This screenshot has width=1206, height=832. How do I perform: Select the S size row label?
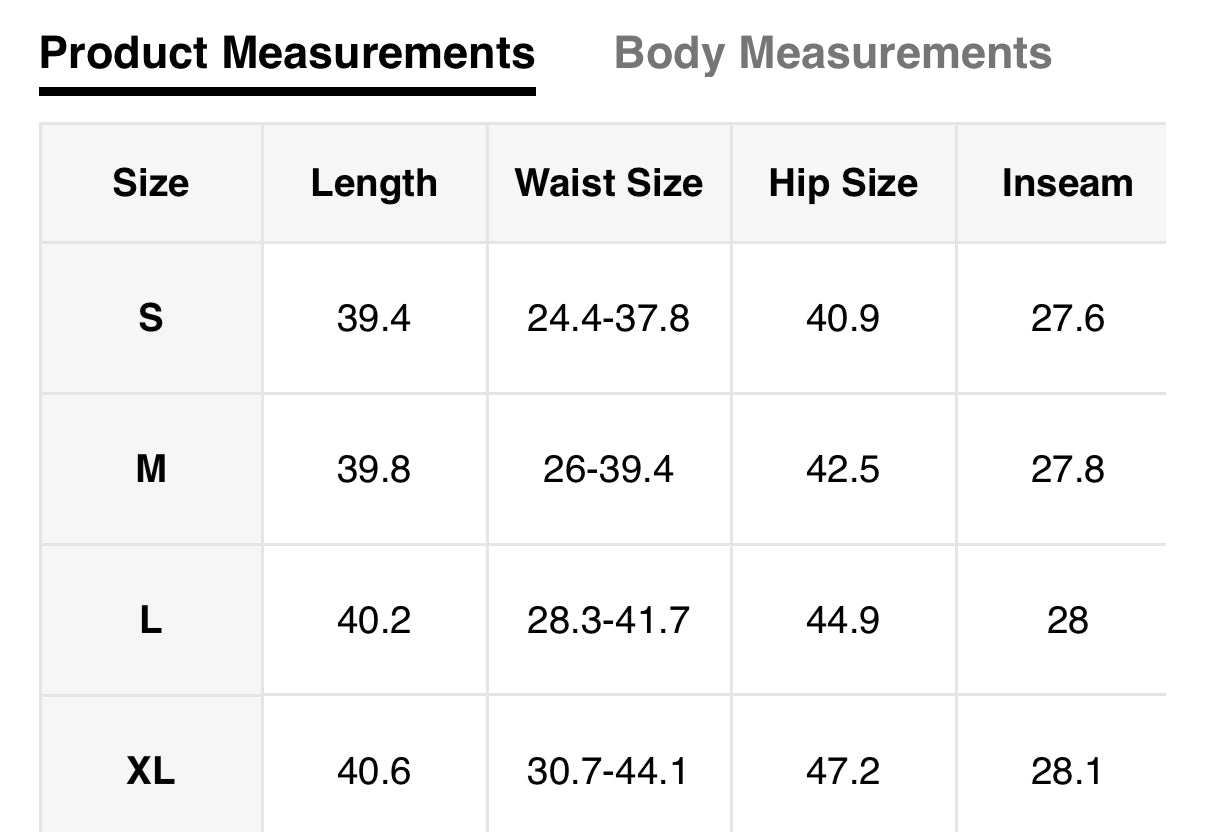click(150, 318)
